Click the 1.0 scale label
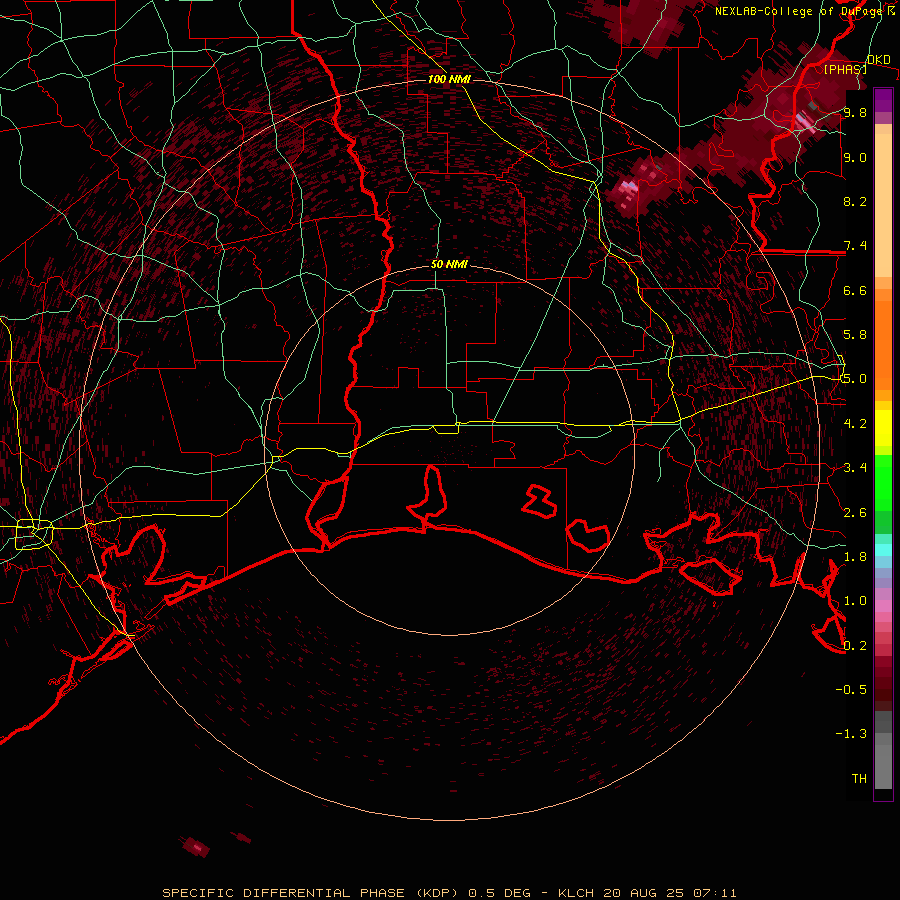Image resolution: width=900 pixels, height=900 pixels. pyautogui.click(x=855, y=601)
